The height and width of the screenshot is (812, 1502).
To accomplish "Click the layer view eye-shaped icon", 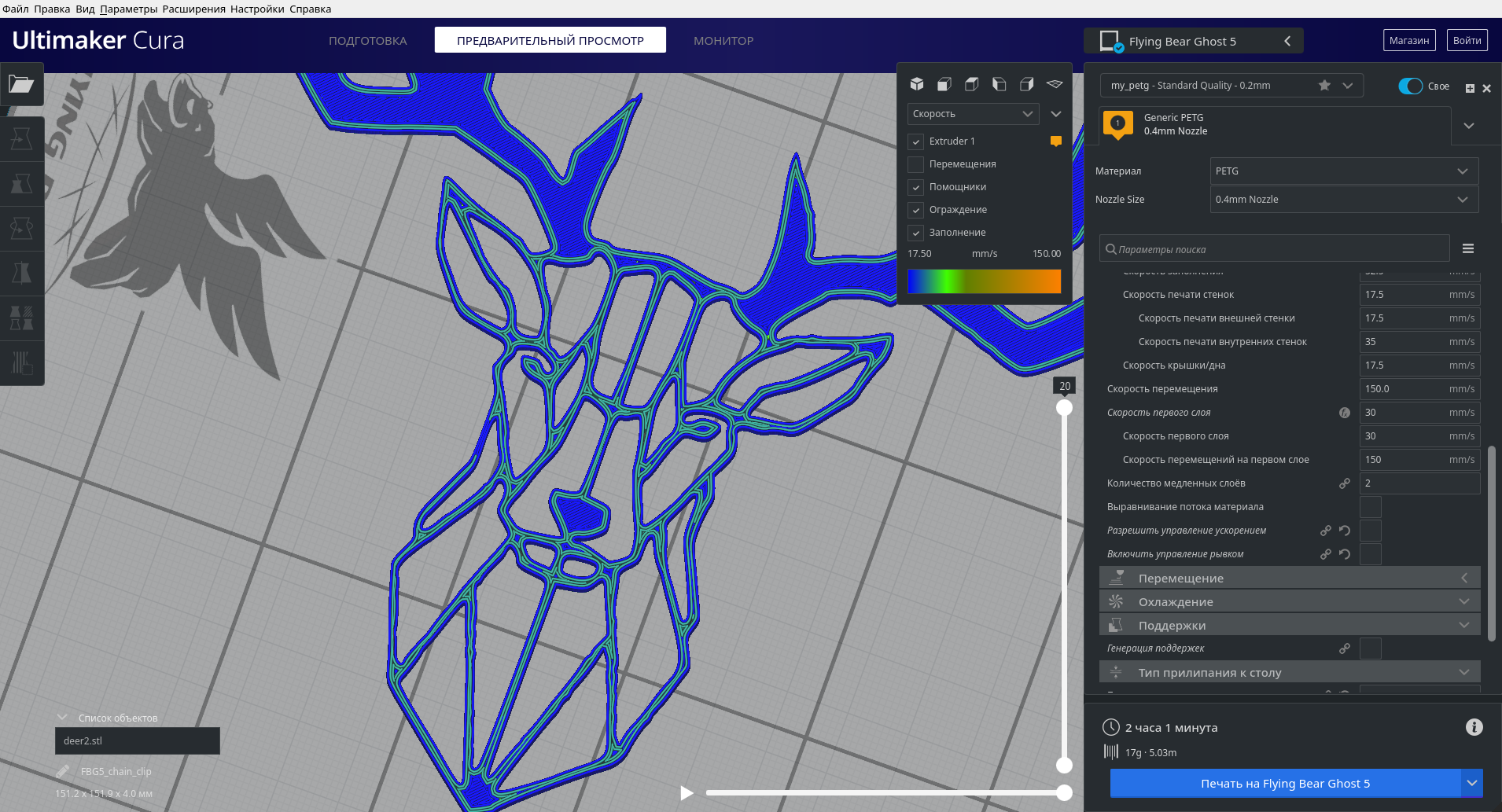I will [1055, 84].
